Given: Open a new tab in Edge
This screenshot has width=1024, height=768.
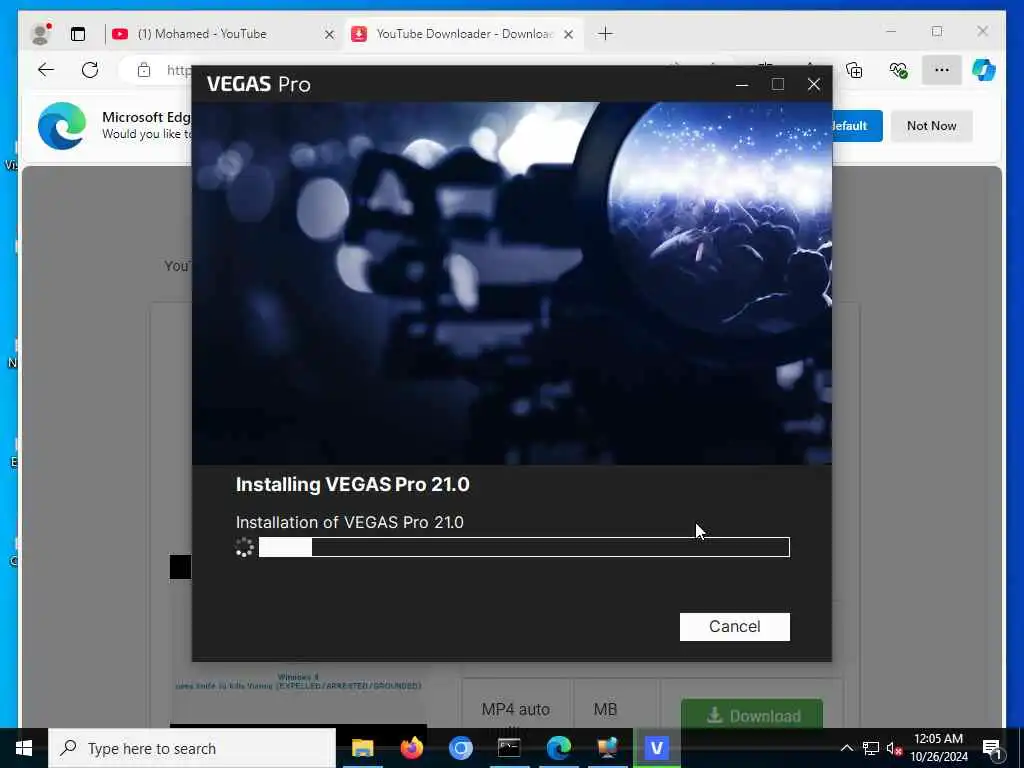Looking at the screenshot, I should click(605, 34).
